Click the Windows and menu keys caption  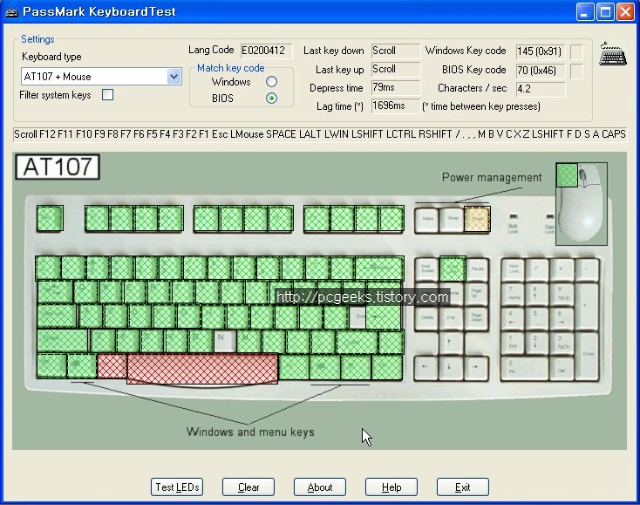click(250, 432)
